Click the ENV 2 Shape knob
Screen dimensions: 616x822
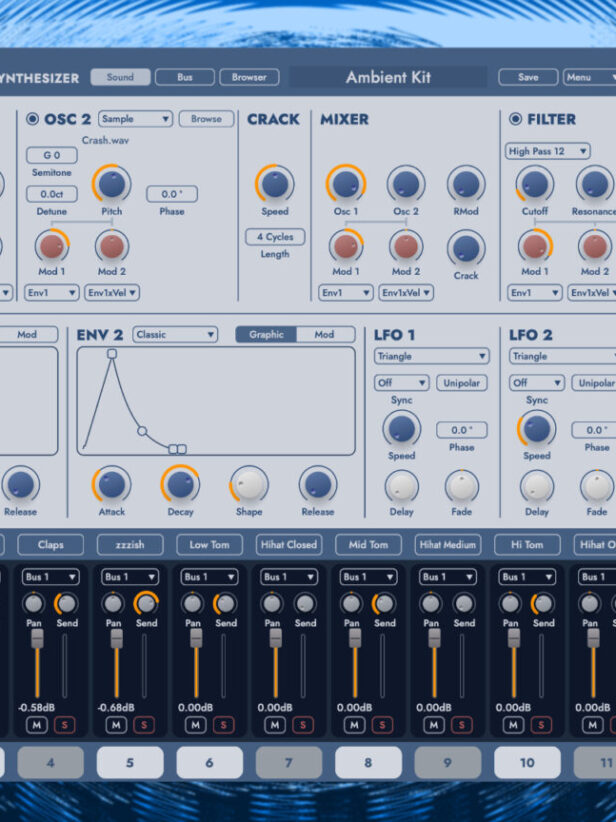point(248,484)
